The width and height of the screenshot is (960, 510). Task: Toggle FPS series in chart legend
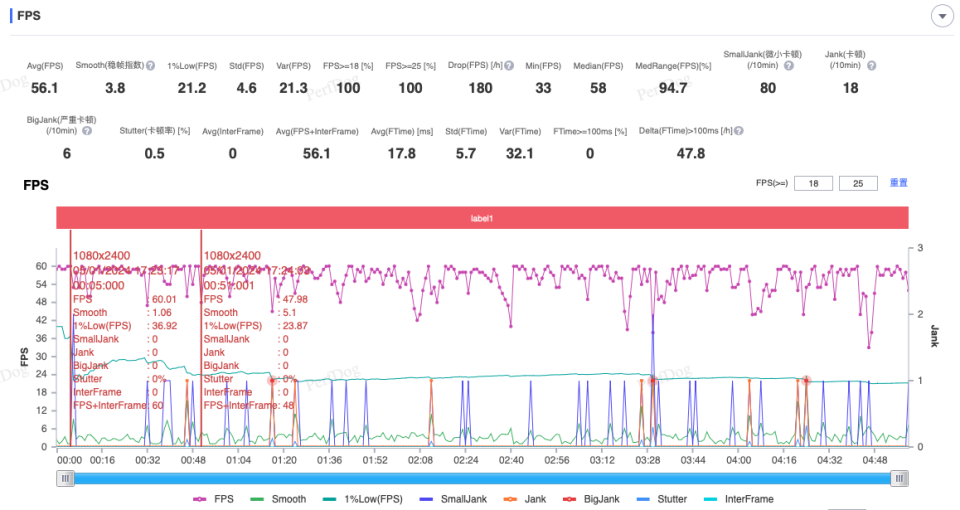(213, 499)
